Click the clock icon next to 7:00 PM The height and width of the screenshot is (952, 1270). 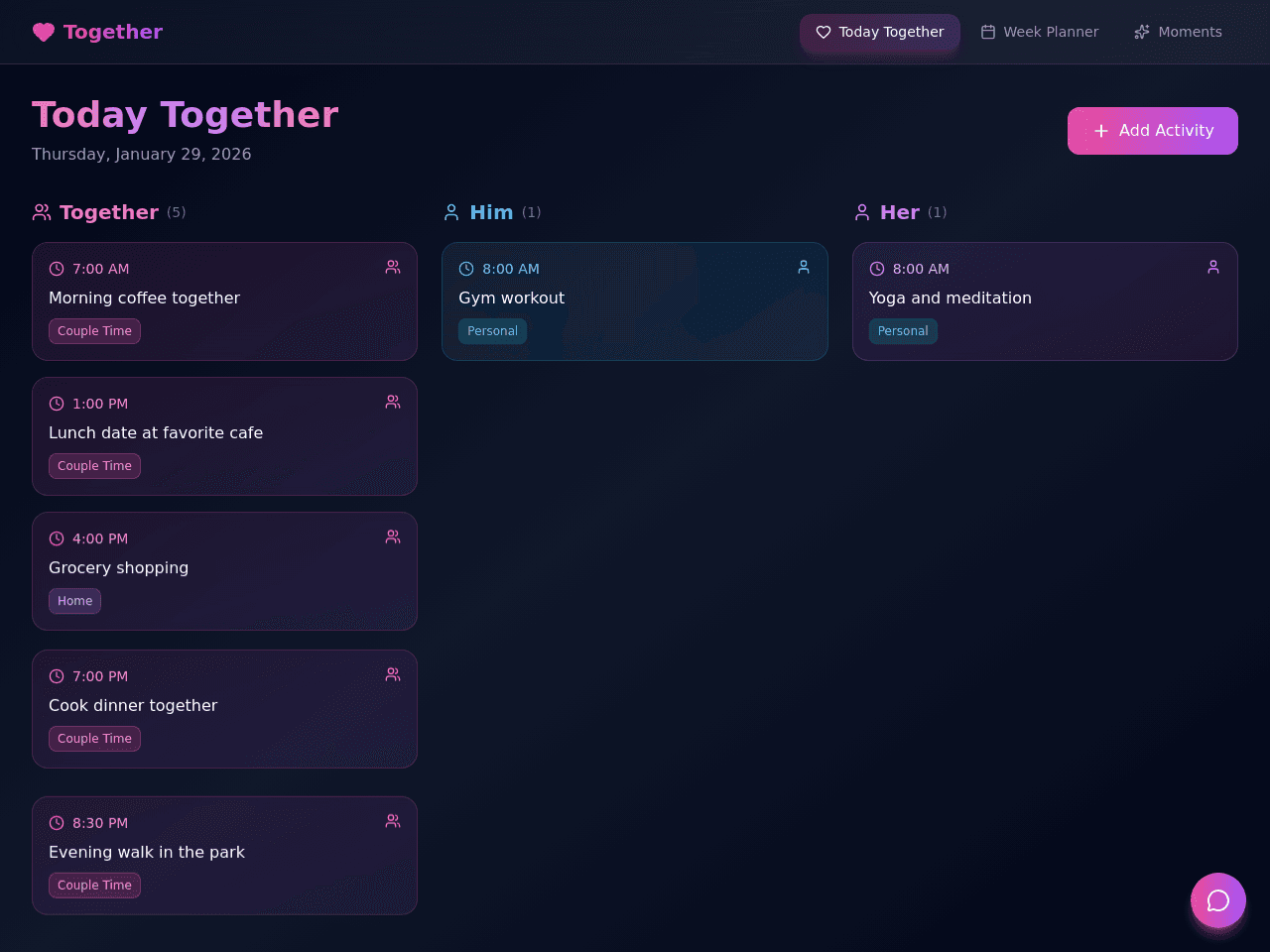coord(57,676)
